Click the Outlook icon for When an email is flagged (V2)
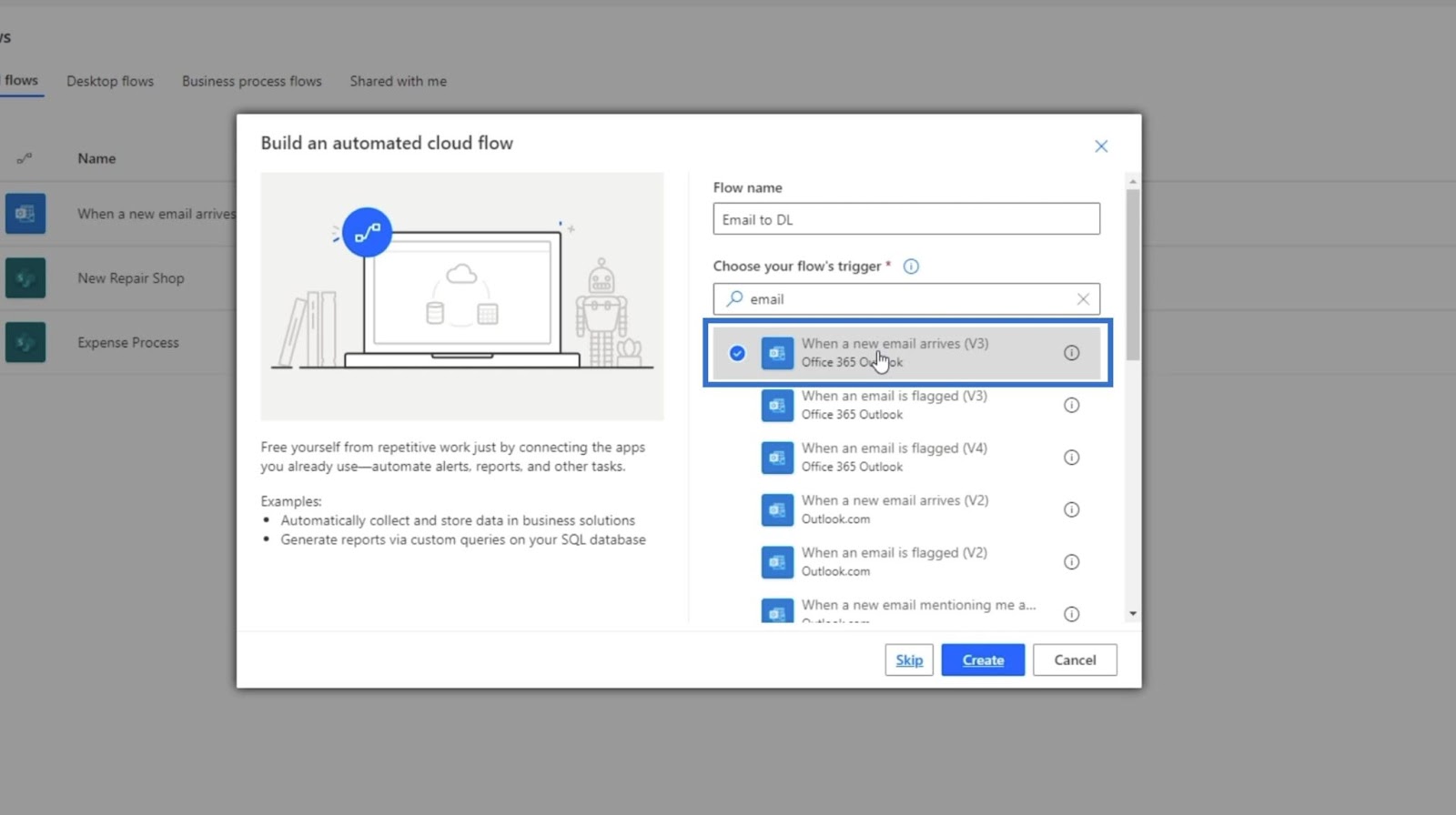 point(777,561)
